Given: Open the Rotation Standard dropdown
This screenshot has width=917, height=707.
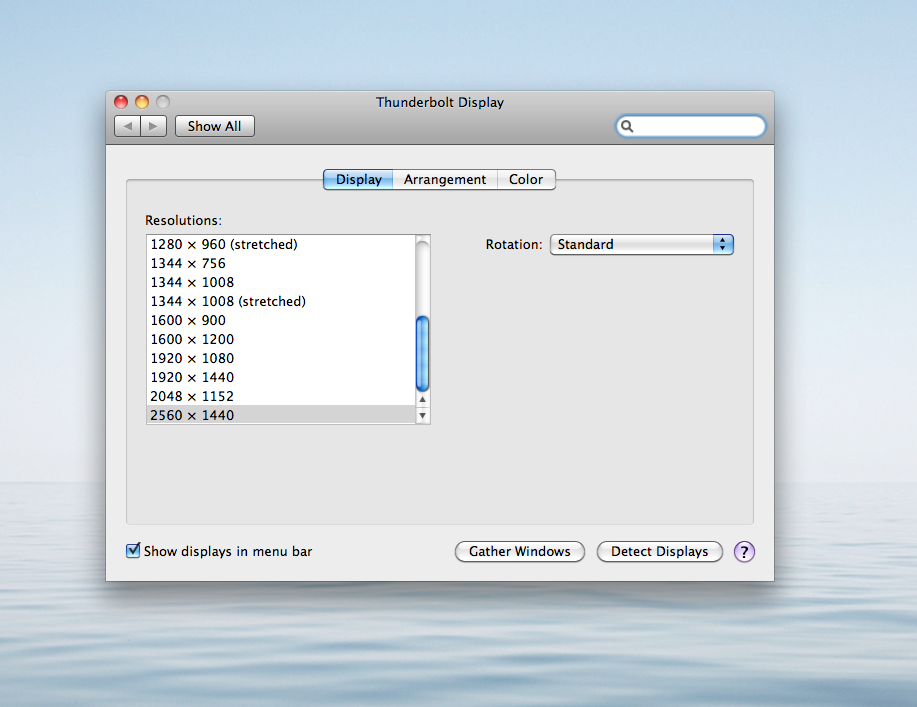Looking at the screenshot, I should pyautogui.click(x=642, y=244).
